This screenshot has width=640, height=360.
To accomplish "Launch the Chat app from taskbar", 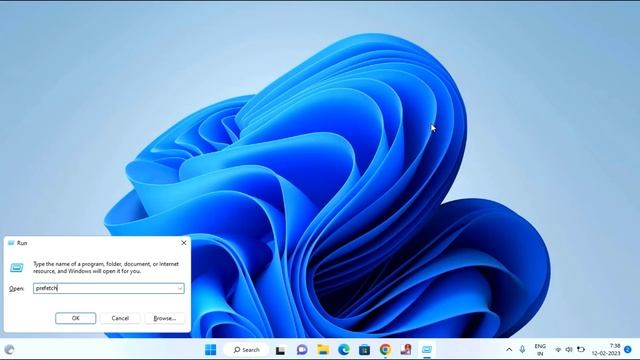I will [x=302, y=349].
